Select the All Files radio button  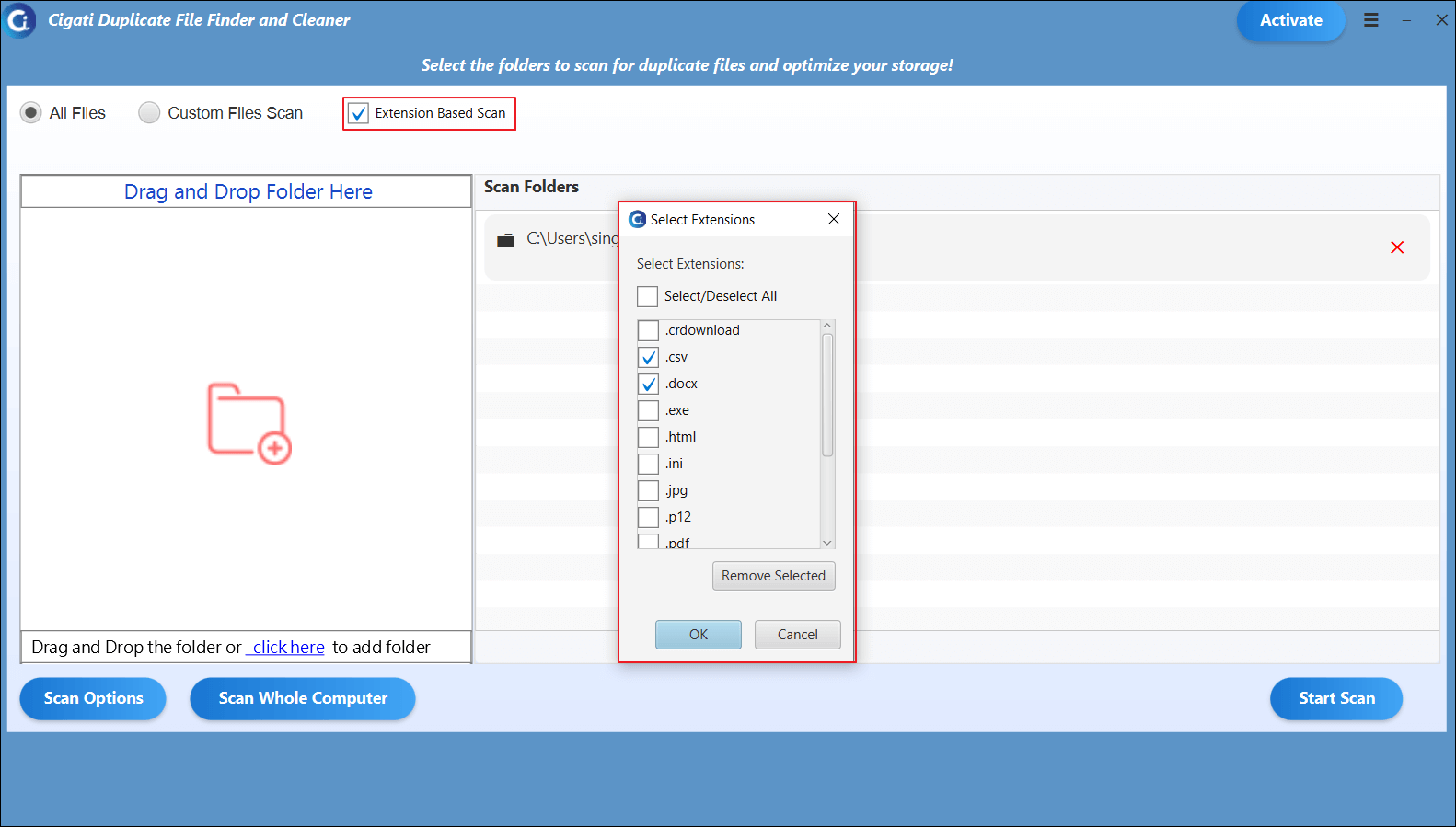point(31,113)
